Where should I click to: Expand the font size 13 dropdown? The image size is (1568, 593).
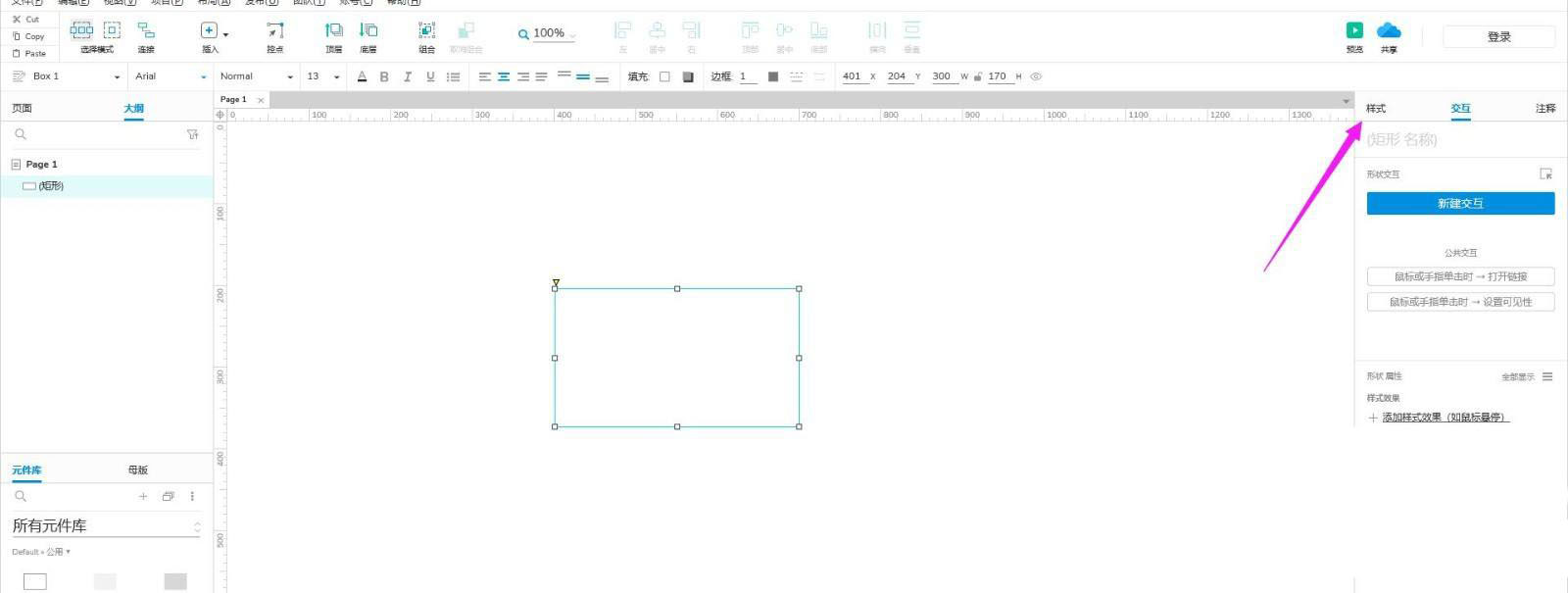pos(336,76)
